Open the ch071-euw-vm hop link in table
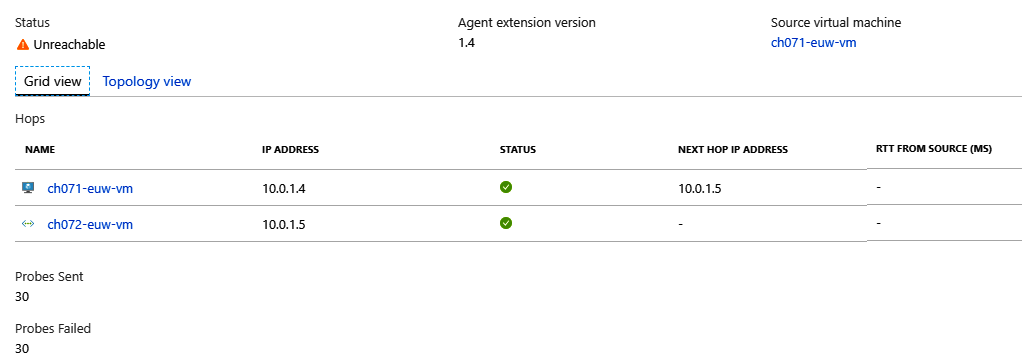 click(91, 189)
